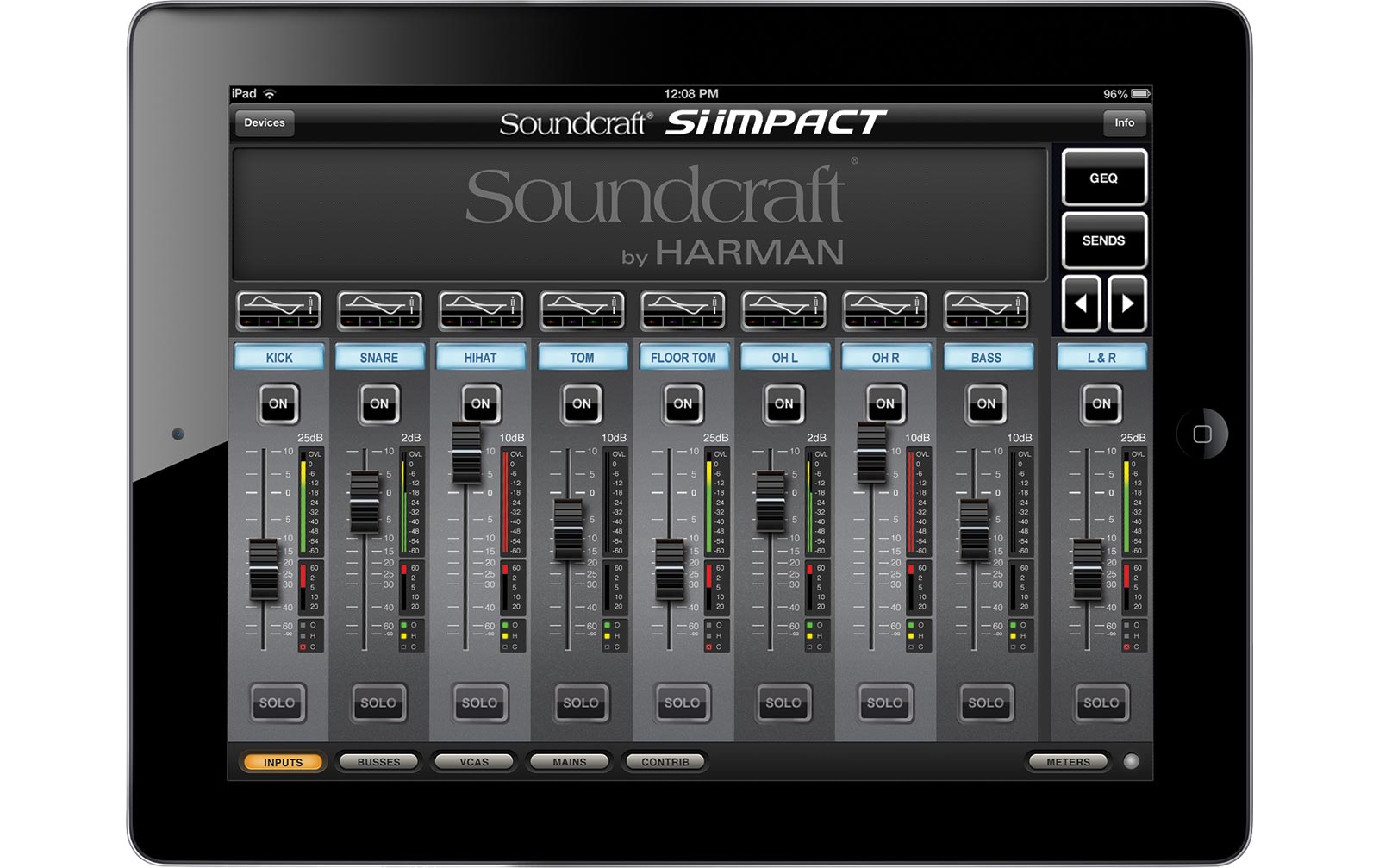This screenshot has height=868, width=1379.
Task: Toggle SNARE channel ON button
Action: click(x=379, y=403)
